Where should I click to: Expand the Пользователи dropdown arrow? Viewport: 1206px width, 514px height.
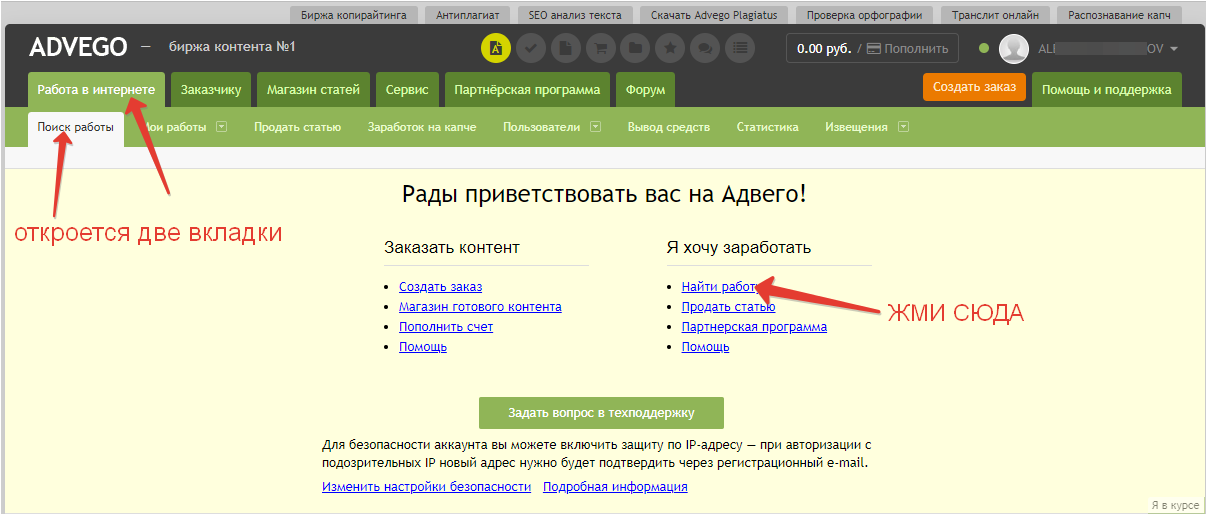[x=595, y=127]
